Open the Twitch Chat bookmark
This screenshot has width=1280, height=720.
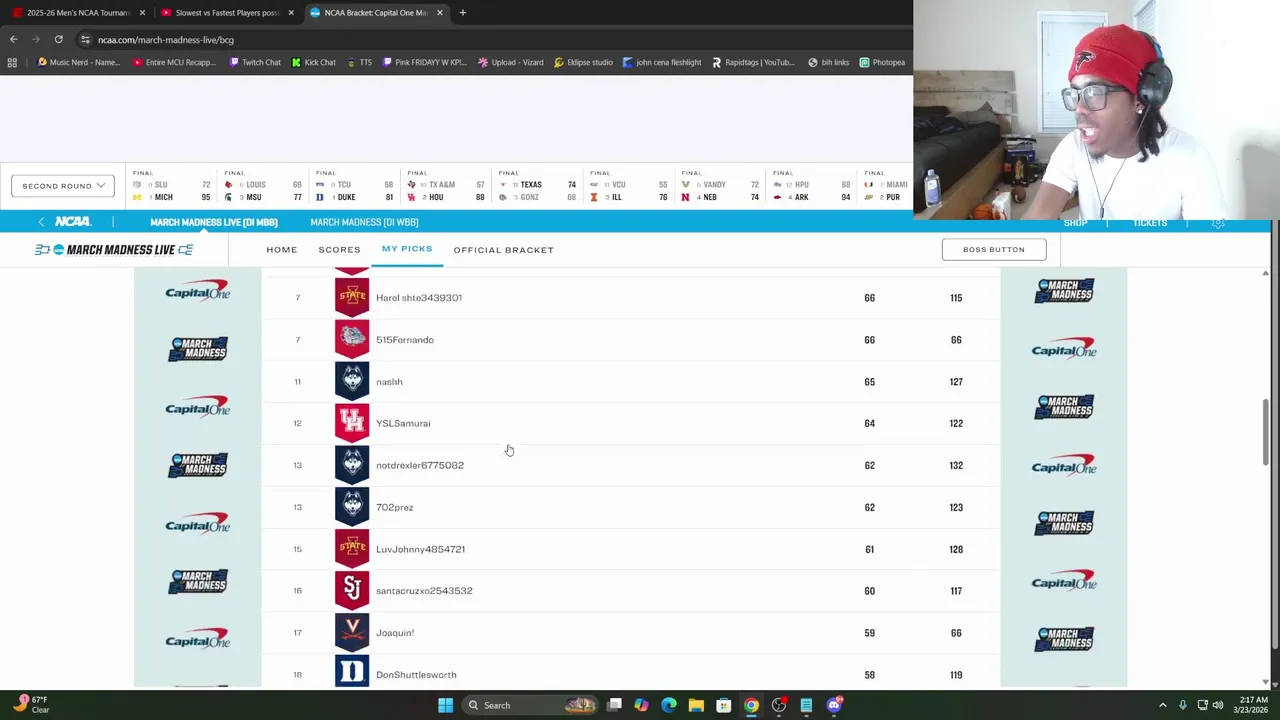pyautogui.click(x=255, y=62)
